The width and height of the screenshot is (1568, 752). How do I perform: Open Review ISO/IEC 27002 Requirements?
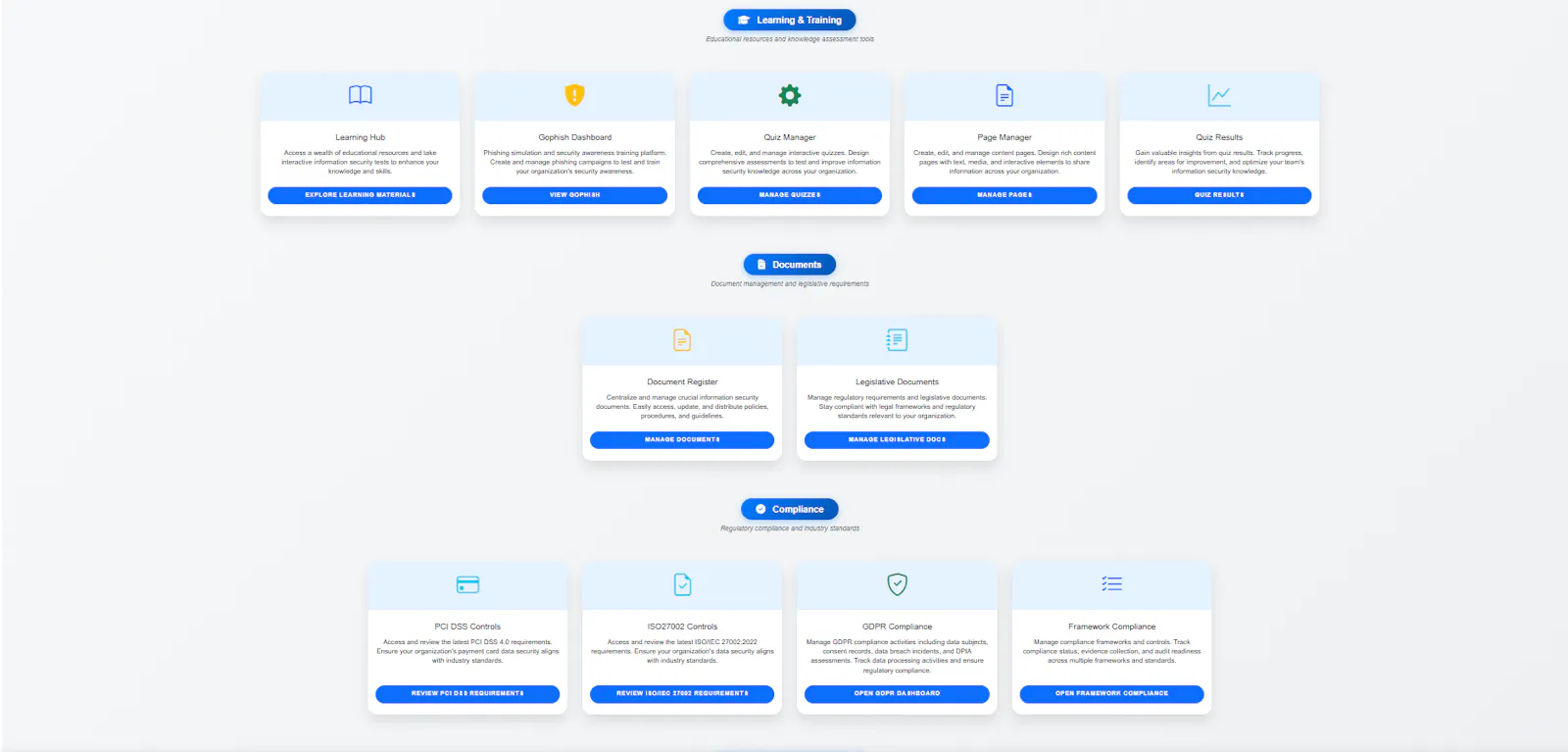pyautogui.click(x=682, y=694)
